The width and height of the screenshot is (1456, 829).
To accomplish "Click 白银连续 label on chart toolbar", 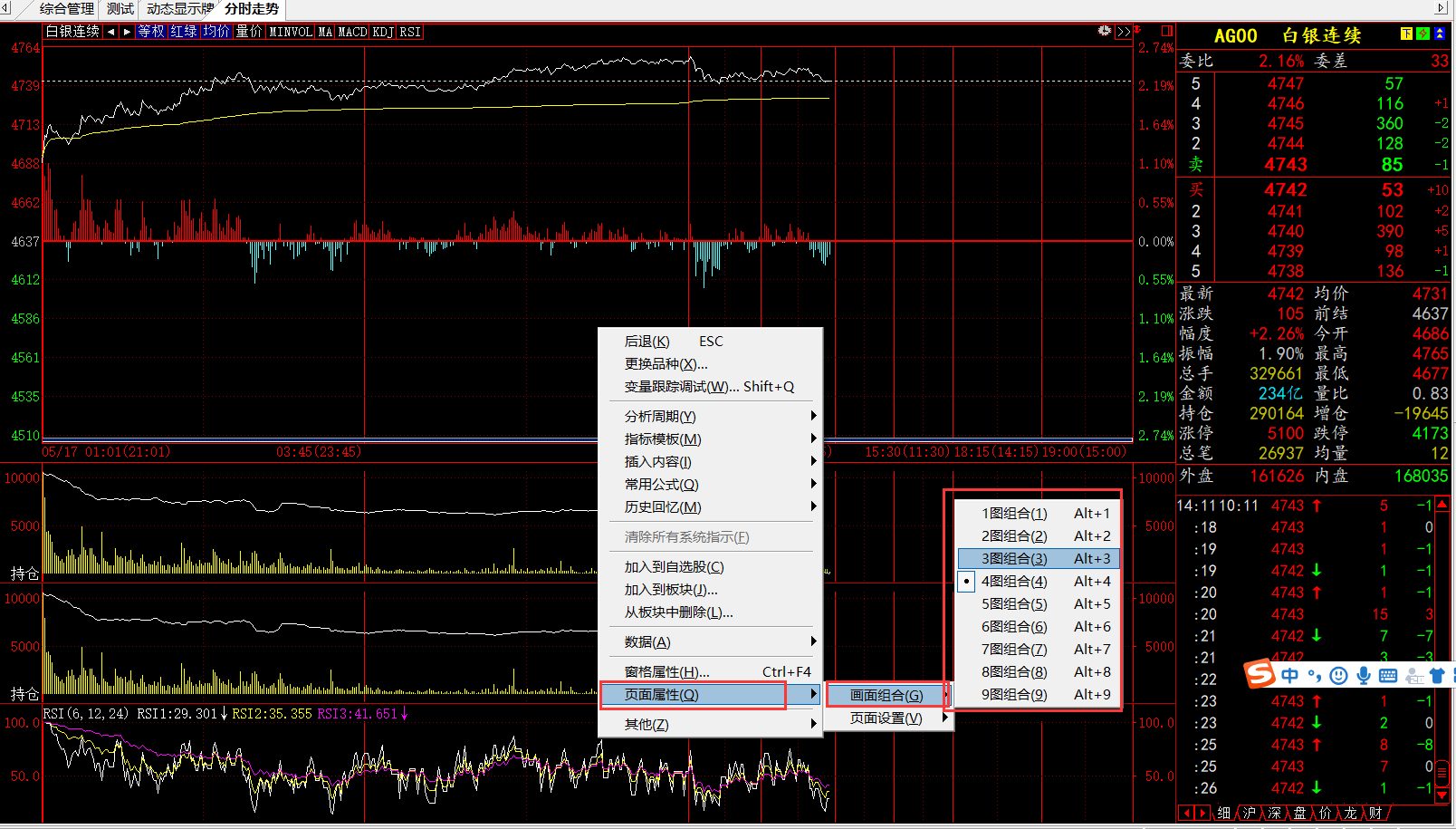I will coord(72,32).
